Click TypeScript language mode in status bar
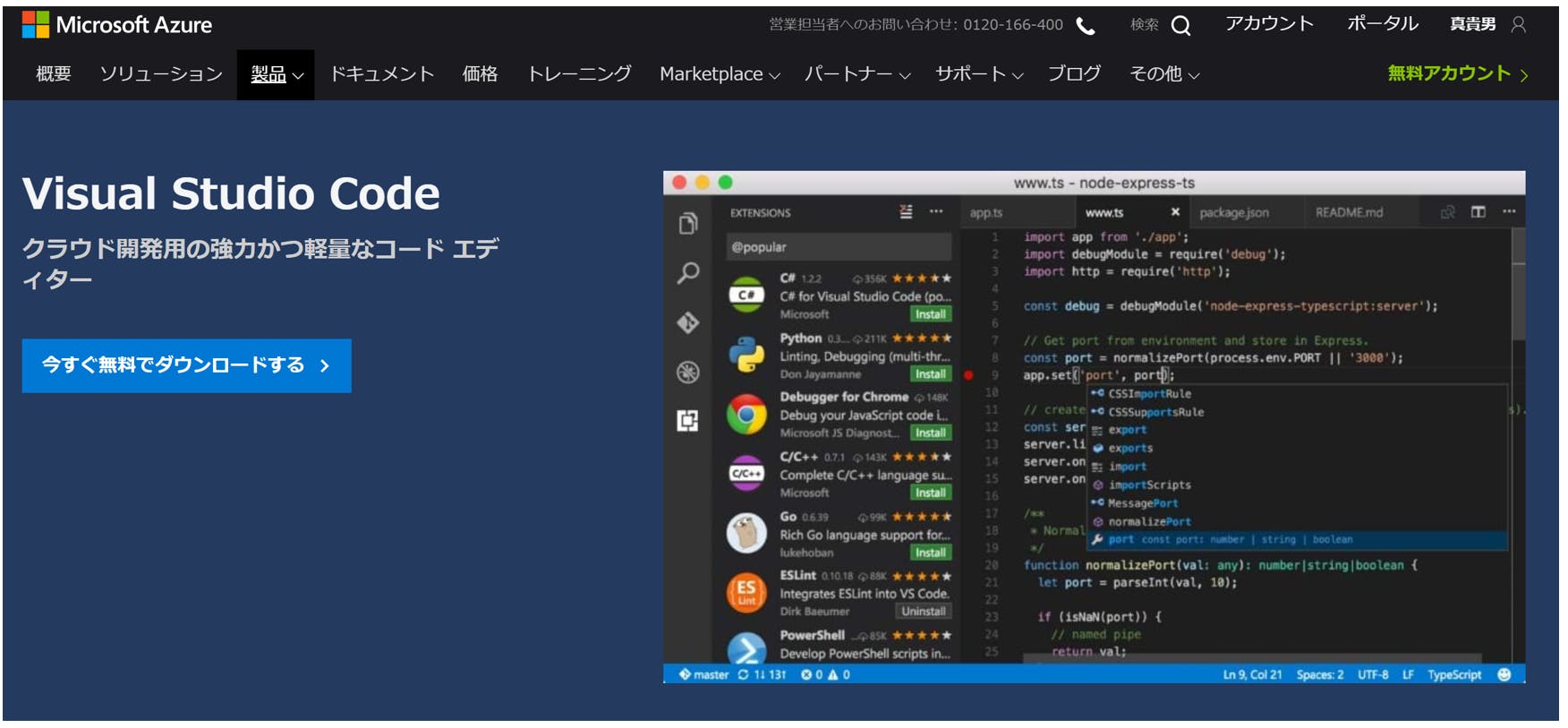Image resolution: width=1568 pixels, height=728 pixels. pos(1454,675)
